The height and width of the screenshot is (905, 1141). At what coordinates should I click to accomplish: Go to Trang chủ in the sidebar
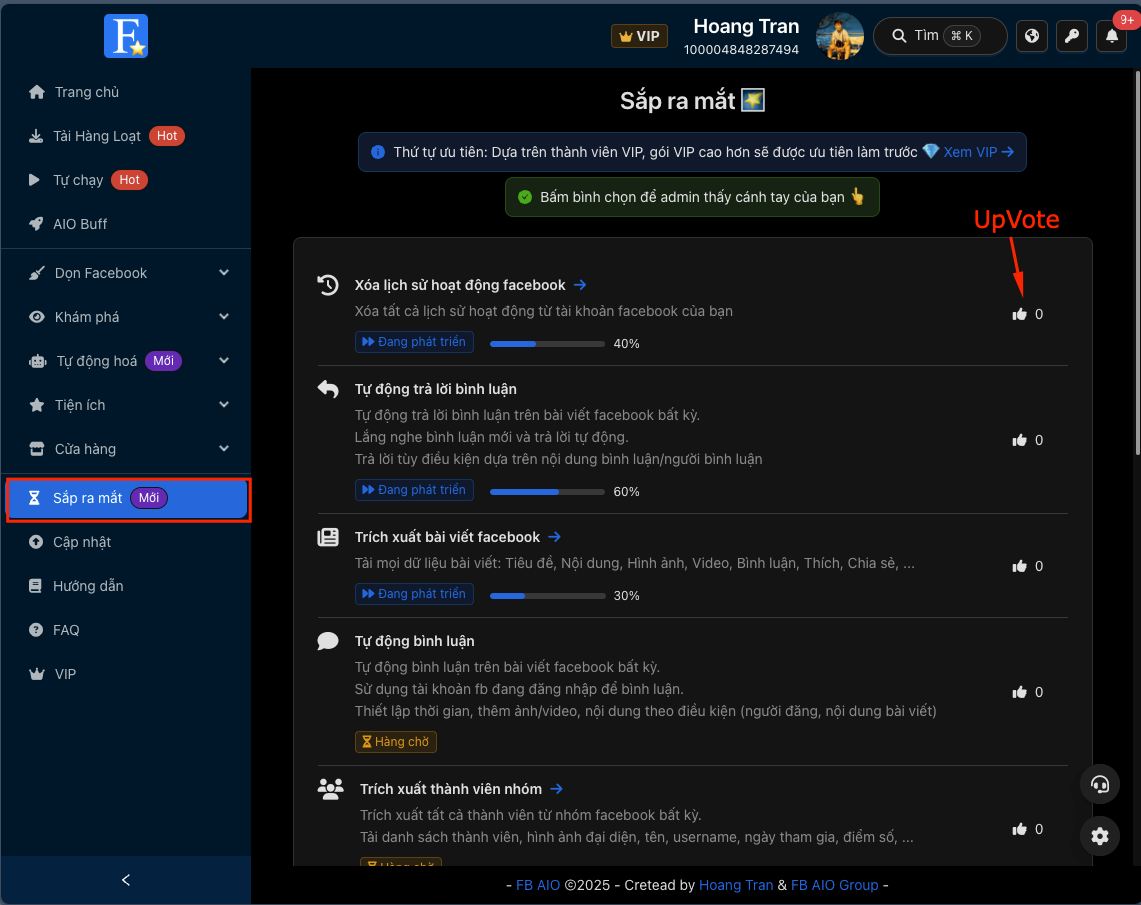click(87, 92)
